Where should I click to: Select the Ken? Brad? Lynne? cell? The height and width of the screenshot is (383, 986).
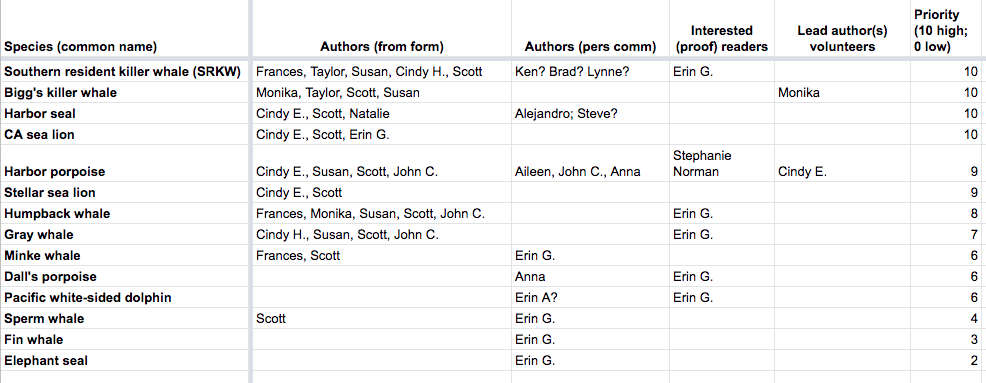(x=590, y=72)
